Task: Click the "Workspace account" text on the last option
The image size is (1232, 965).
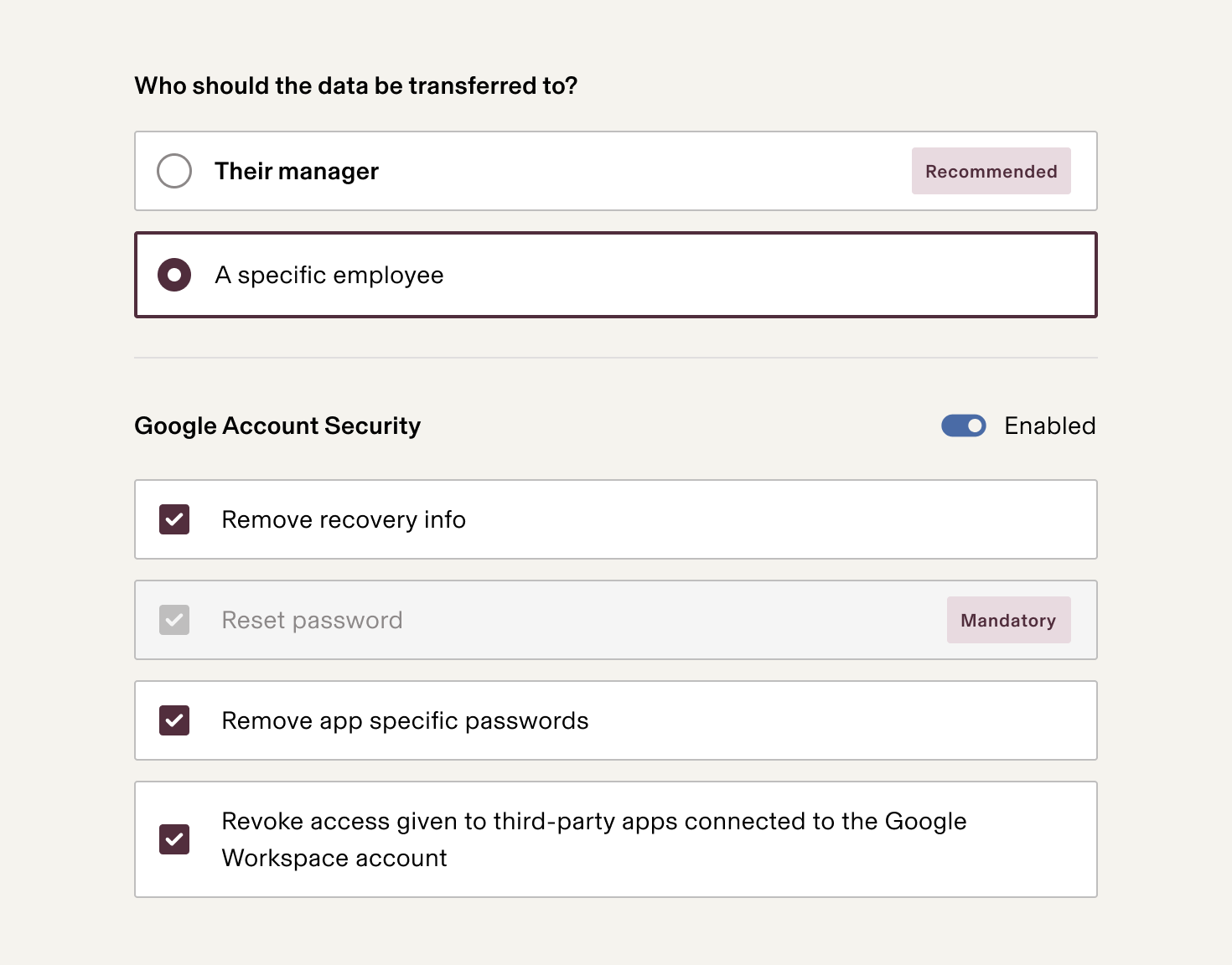Action: click(334, 858)
